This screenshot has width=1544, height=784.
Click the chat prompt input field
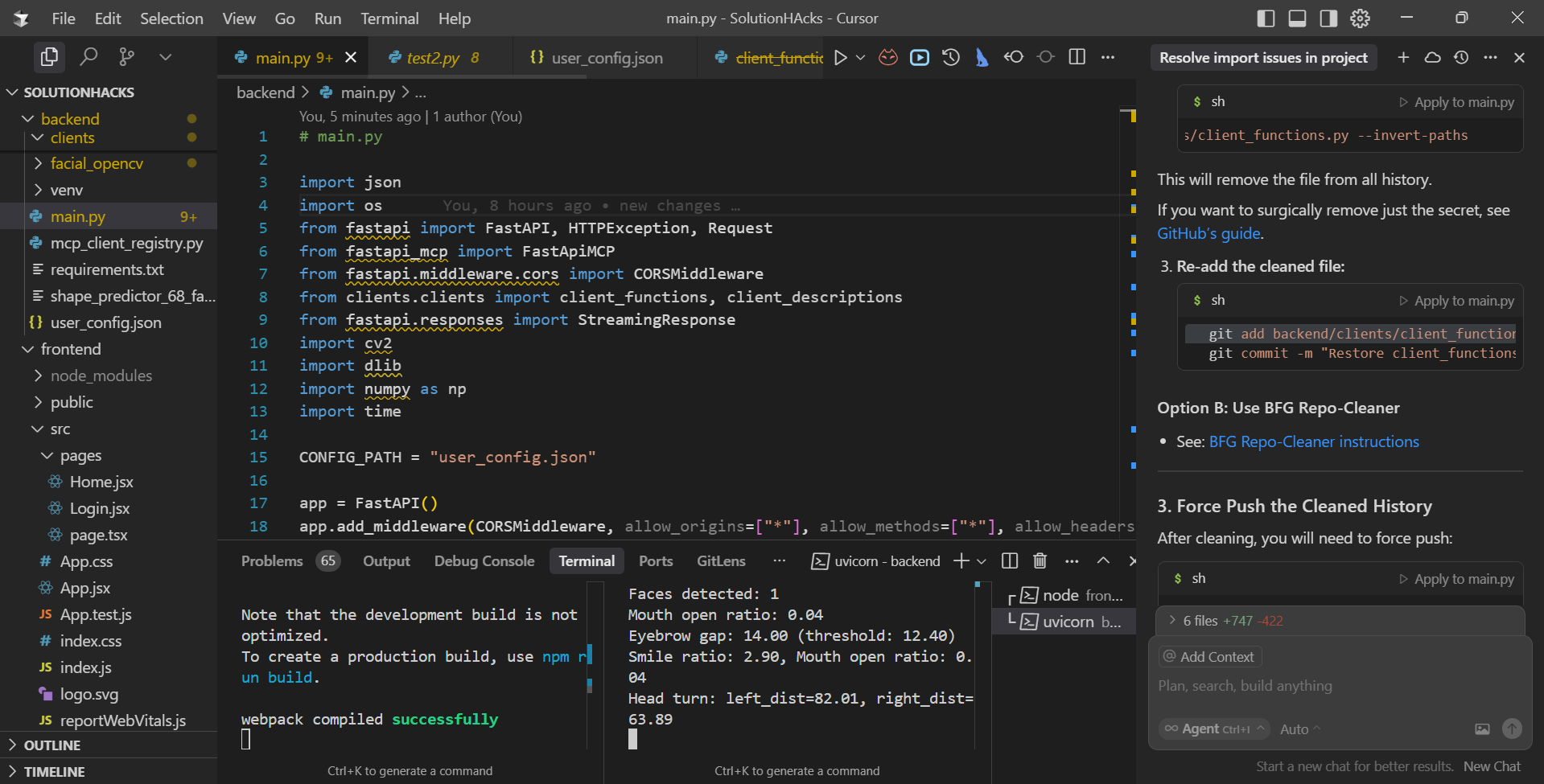pos(1336,686)
